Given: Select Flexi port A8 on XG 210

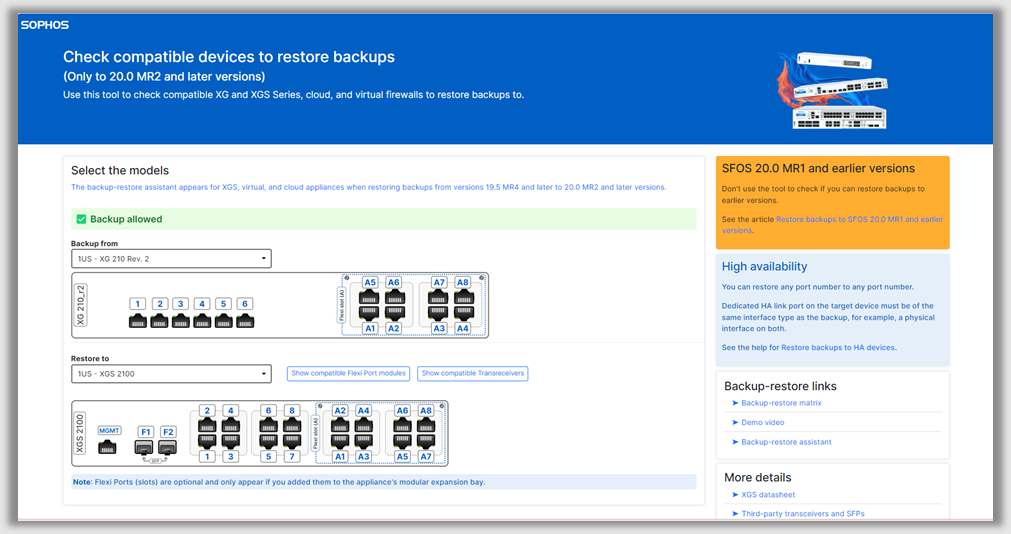Looking at the screenshot, I should tap(463, 283).
